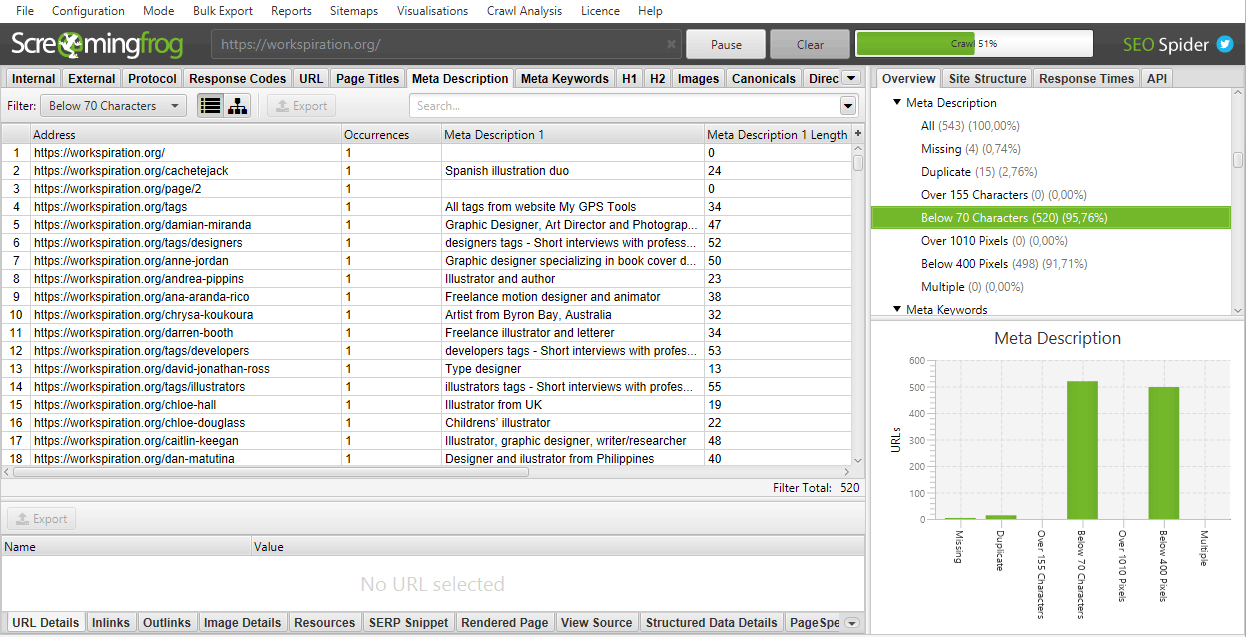Switch to the Canonicals tab

[764, 78]
